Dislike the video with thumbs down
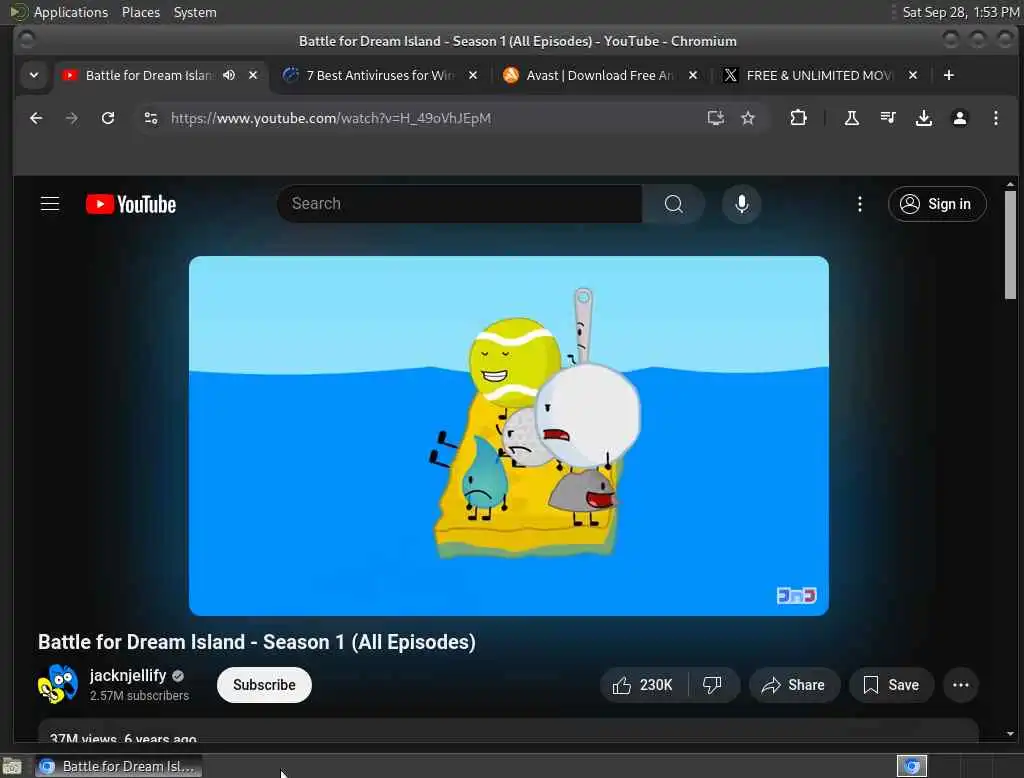The width and height of the screenshot is (1024, 778). [x=712, y=685]
